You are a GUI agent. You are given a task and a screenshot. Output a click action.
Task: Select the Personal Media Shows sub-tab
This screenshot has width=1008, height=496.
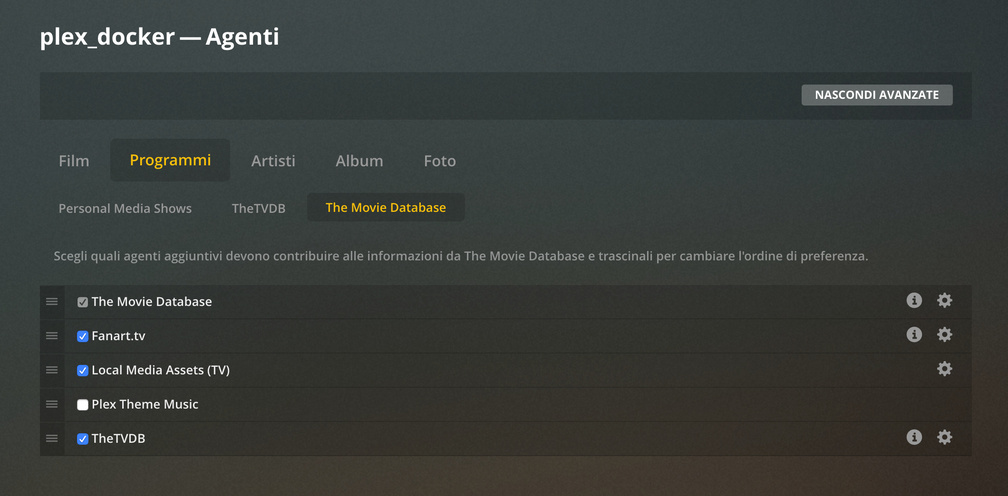point(125,208)
